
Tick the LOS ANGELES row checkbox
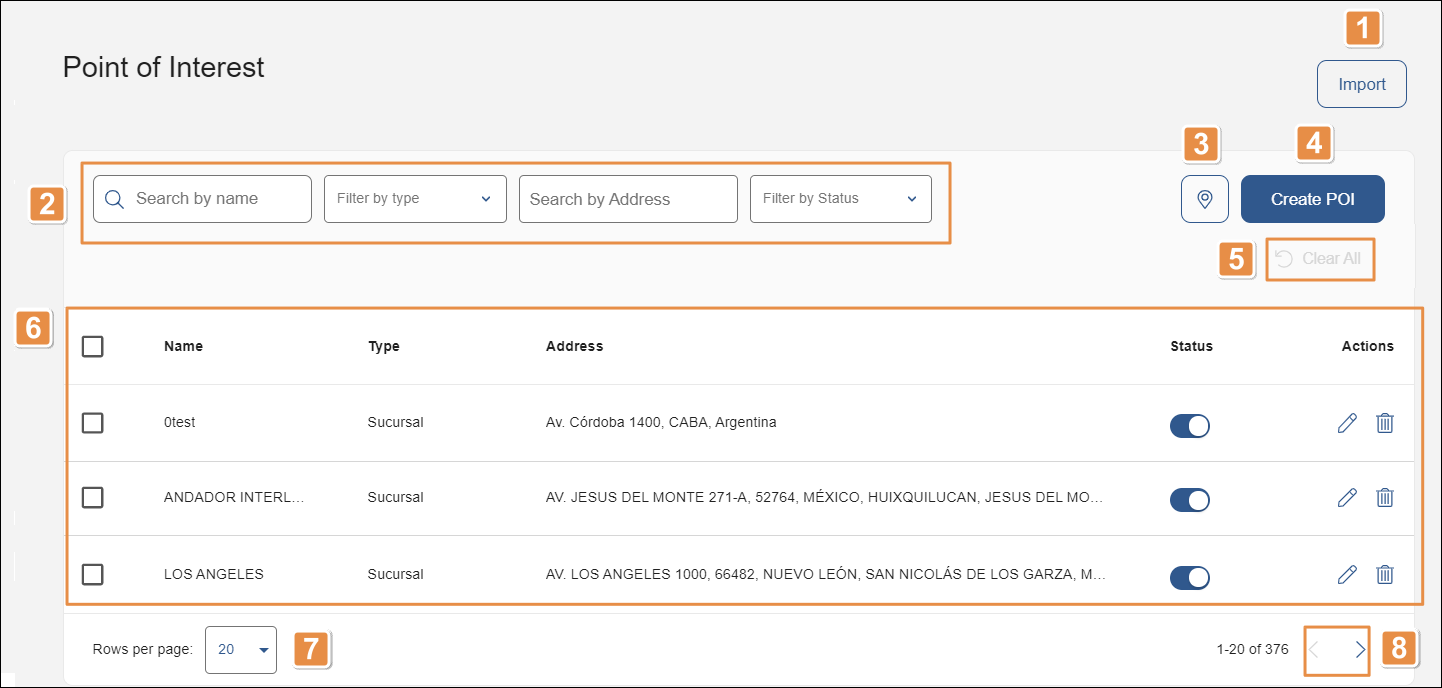point(93,574)
